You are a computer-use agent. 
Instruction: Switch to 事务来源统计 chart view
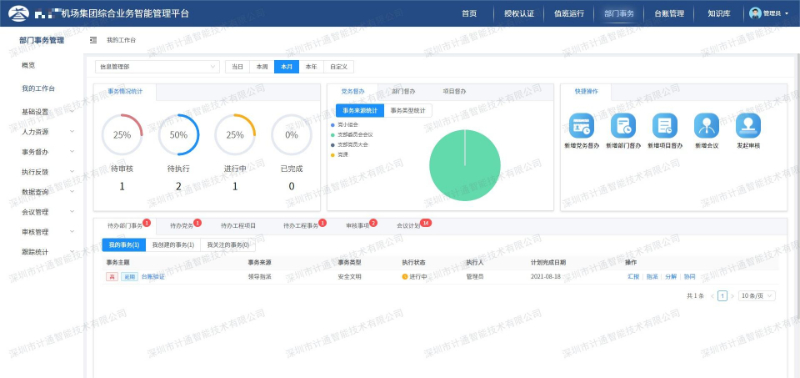point(360,110)
